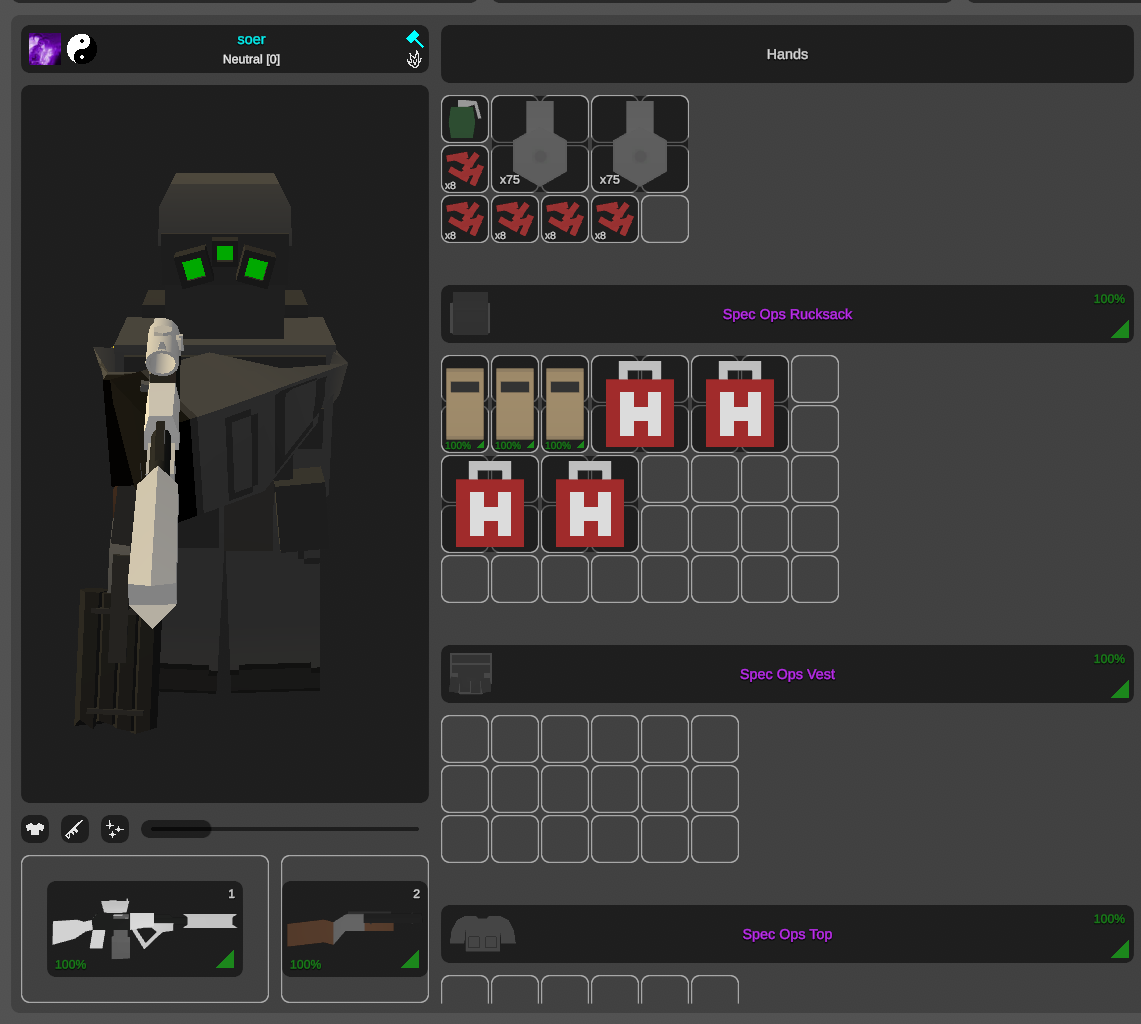Viewport: 1141px width, 1024px height.
Task: Click the Spec Ops Top header
Action: (787, 934)
